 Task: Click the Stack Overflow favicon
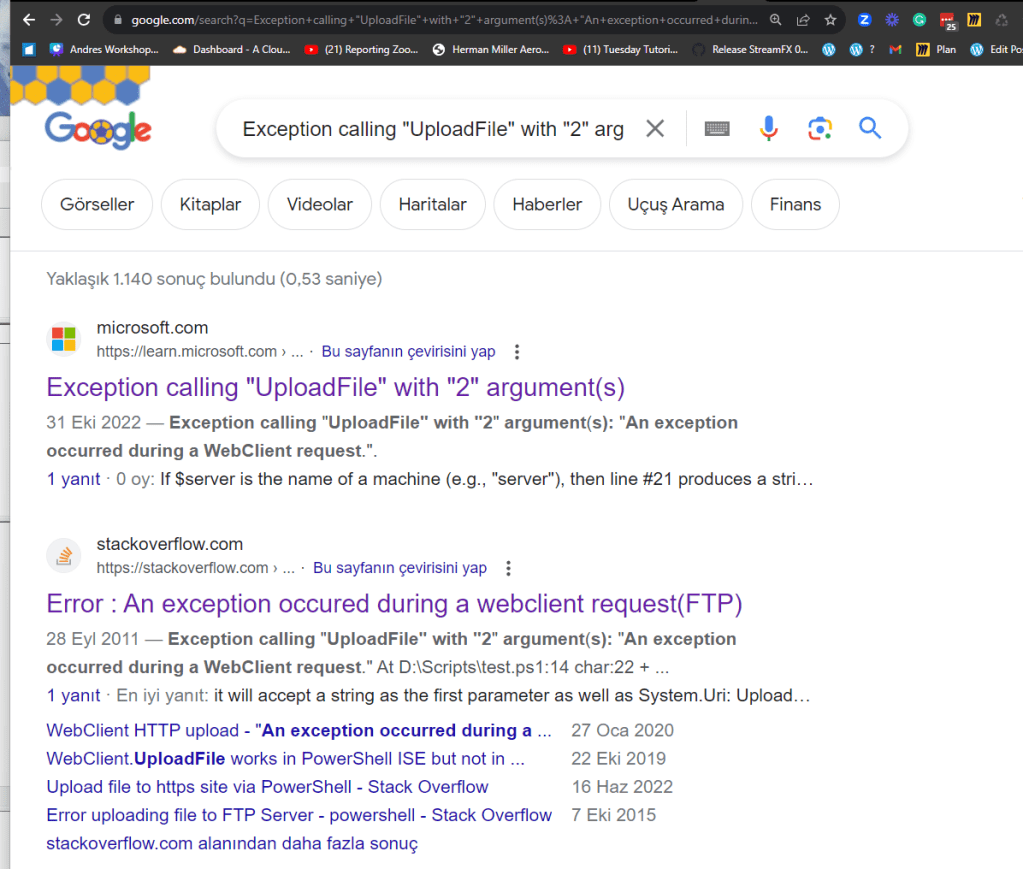coord(64,556)
